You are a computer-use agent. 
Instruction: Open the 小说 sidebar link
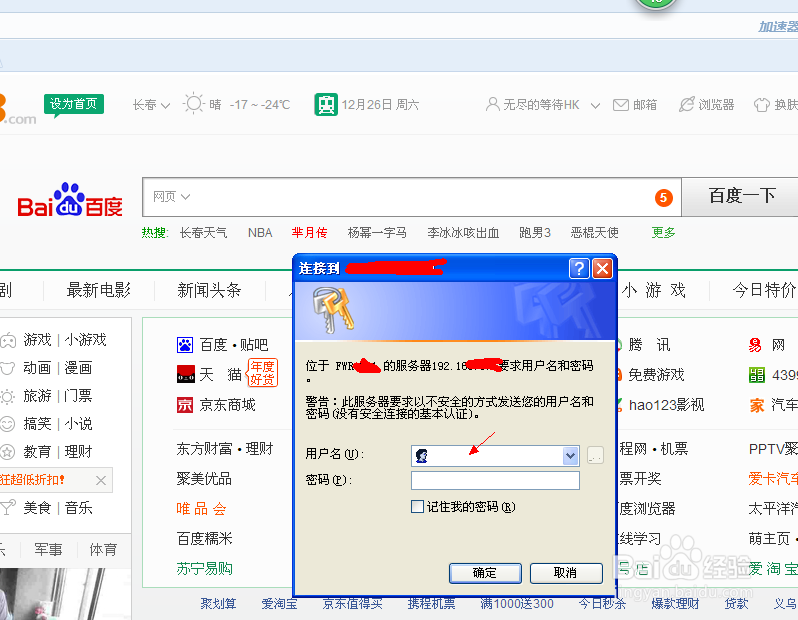(x=78, y=424)
